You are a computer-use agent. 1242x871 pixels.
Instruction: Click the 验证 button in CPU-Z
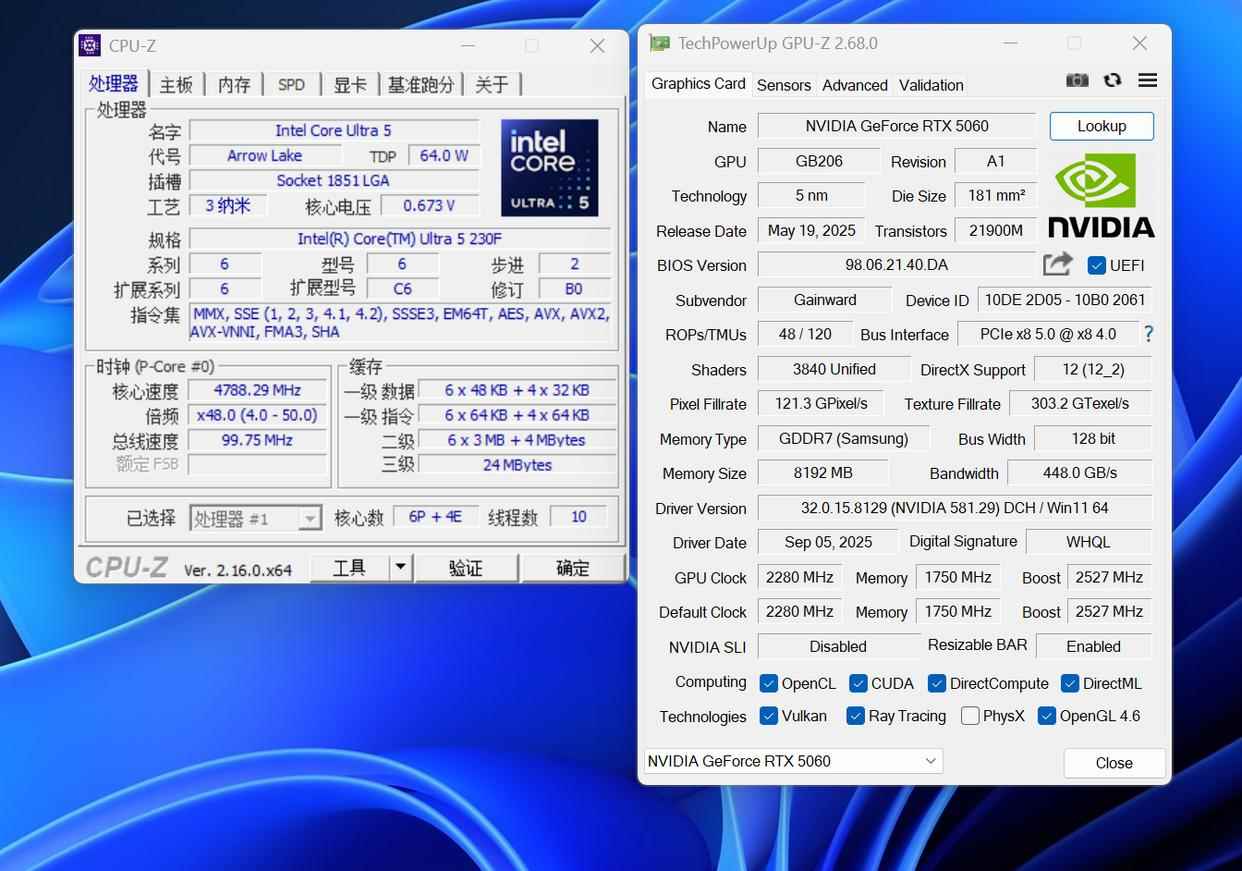[465, 568]
